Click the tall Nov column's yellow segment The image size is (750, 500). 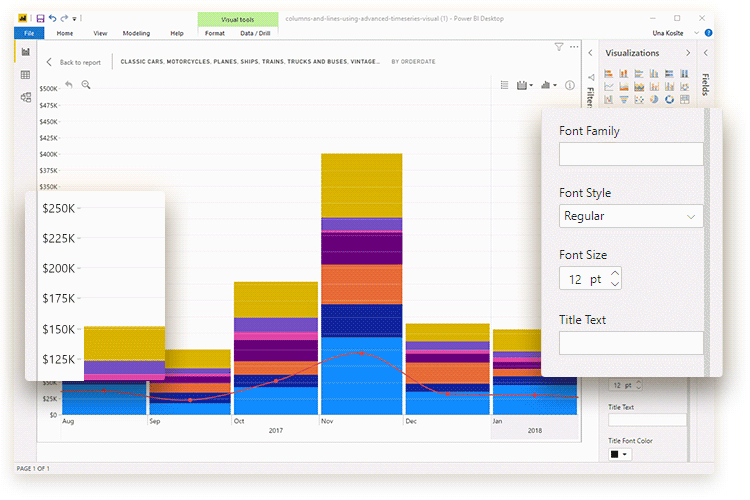362,185
